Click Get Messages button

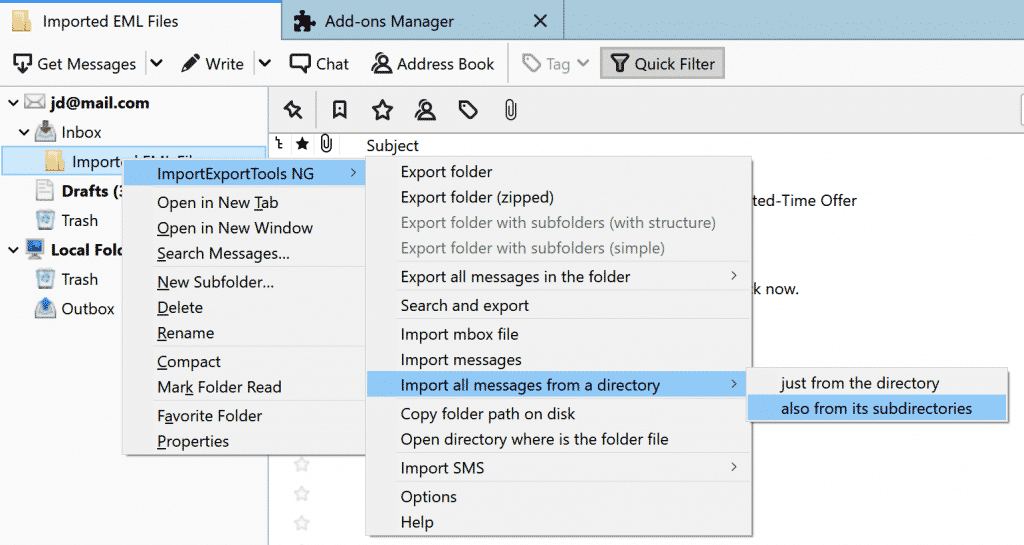coord(75,64)
